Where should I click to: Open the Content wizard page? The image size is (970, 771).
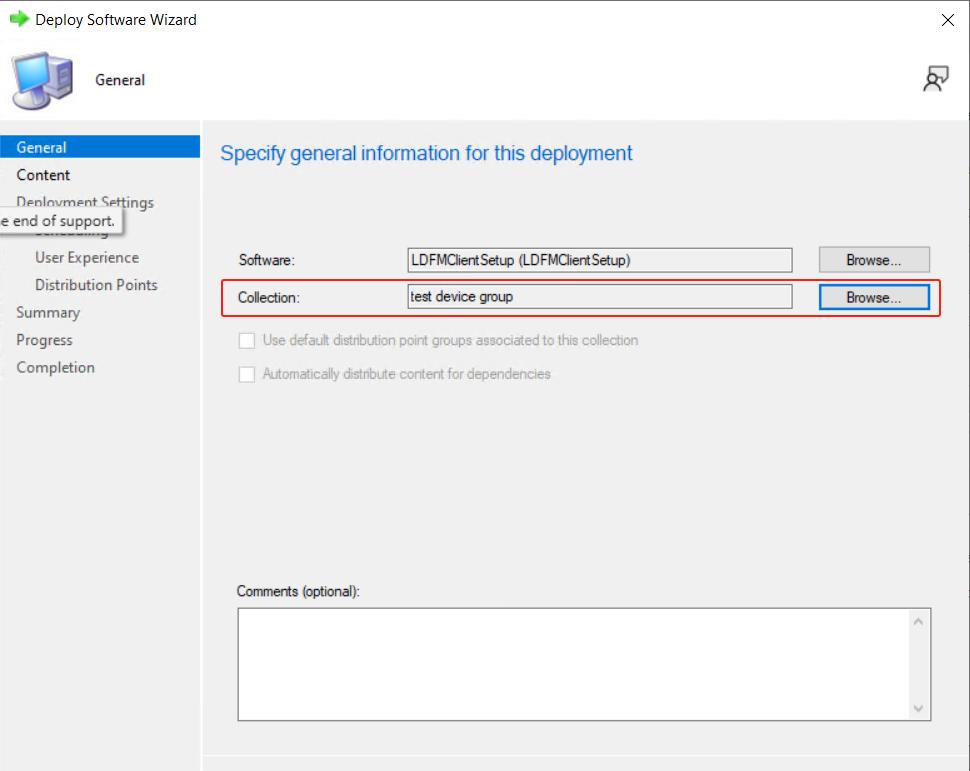pyautogui.click(x=43, y=175)
